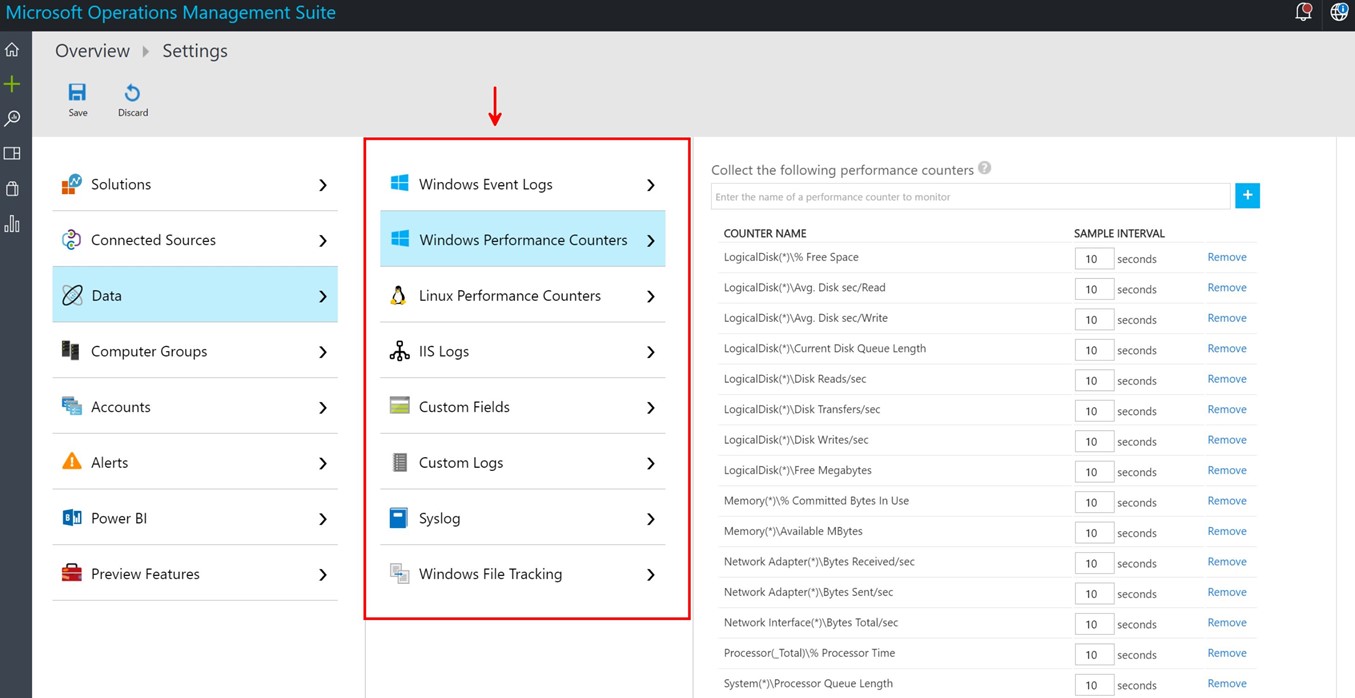Expand Accounts chevron arrow
This screenshot has width=1355, height=698.
323,408
